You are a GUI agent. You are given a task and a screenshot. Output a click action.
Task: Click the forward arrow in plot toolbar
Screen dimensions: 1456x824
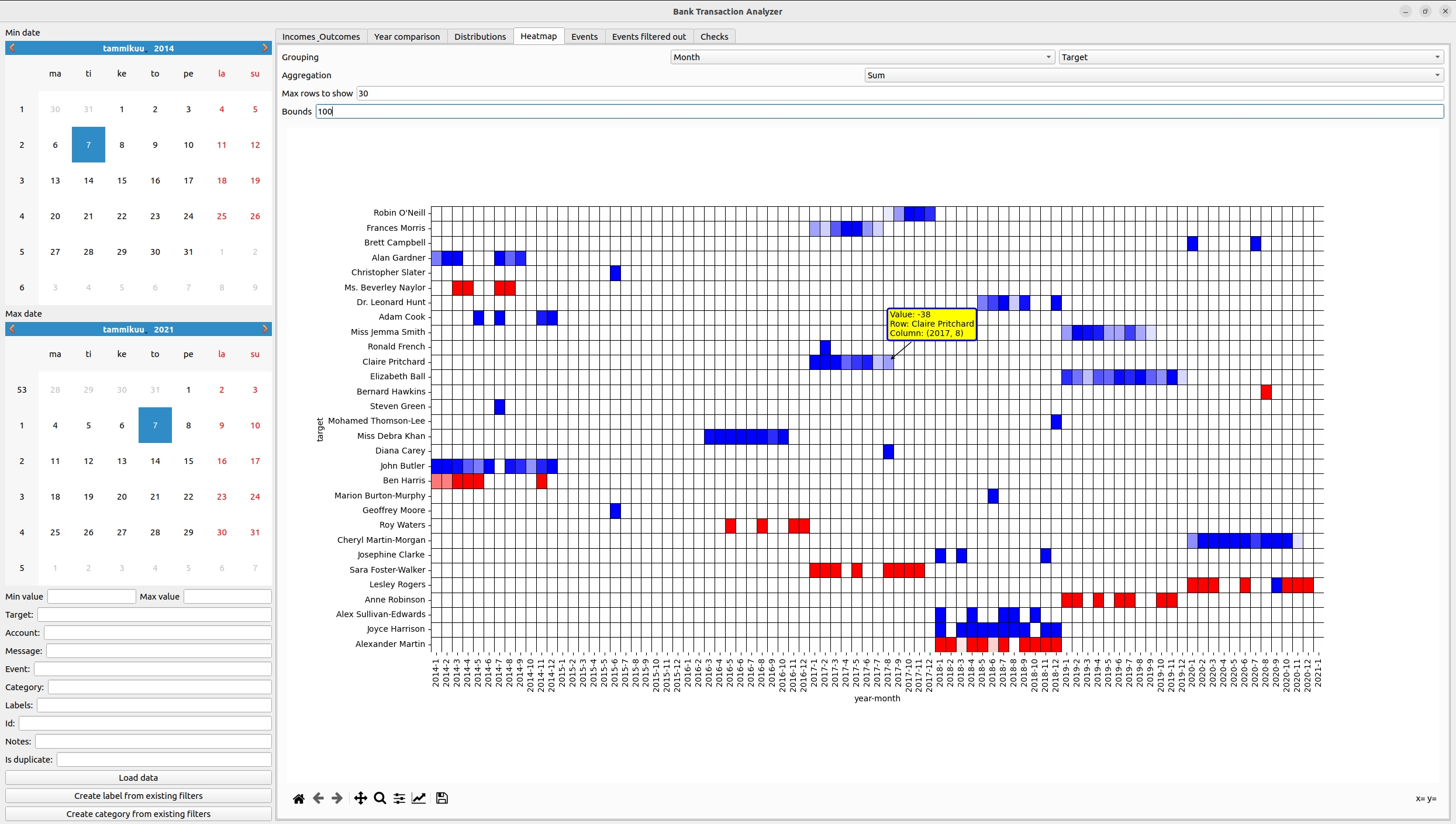point(337,798)
